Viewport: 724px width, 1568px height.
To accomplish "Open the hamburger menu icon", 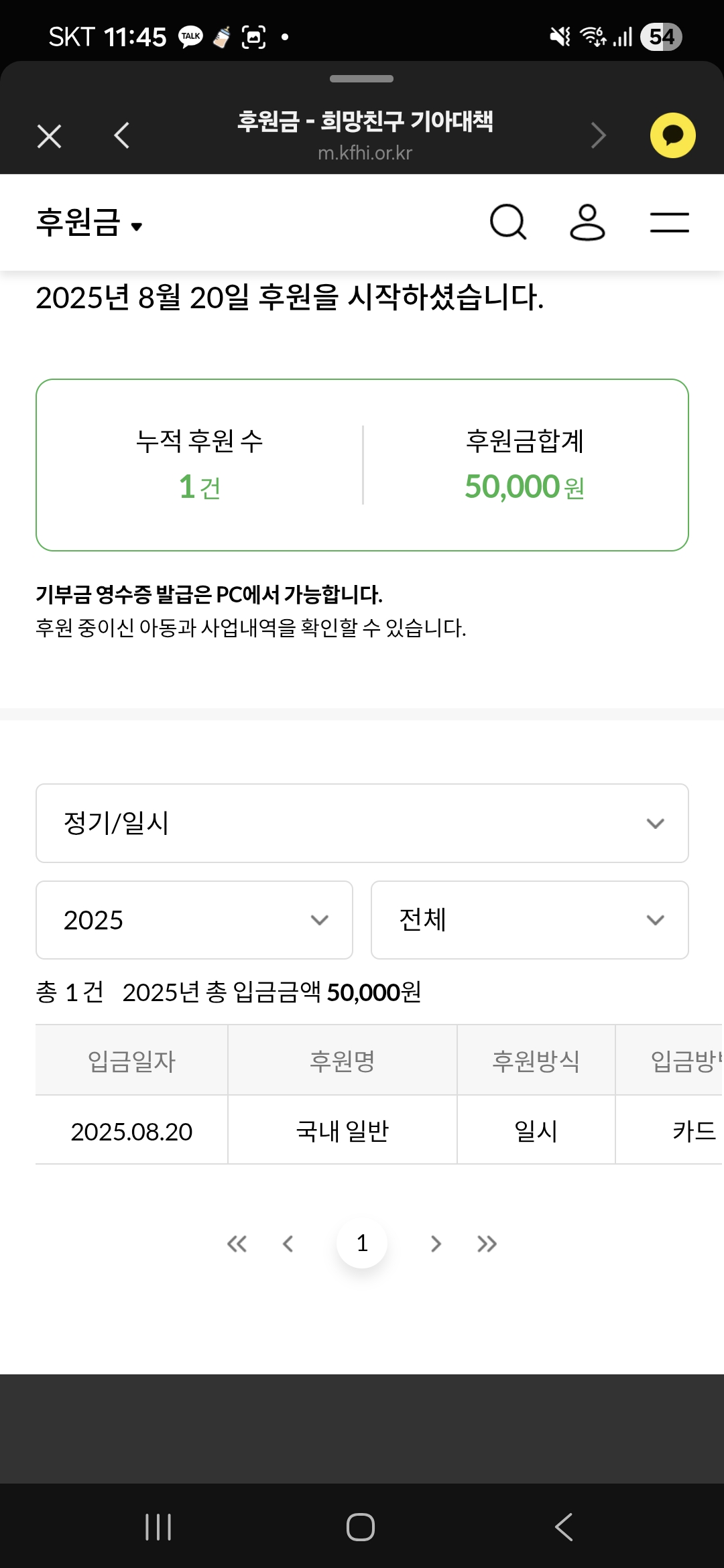I will pos(669,222).
